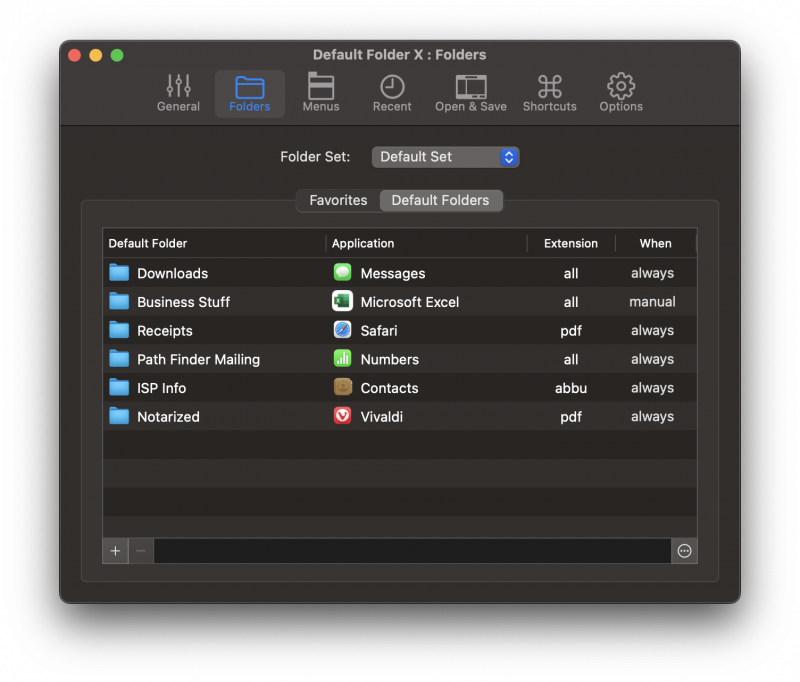The height and width of the screenshot is (682, 800).
Task: Click the Contacts application name
Action: [389, 388]
